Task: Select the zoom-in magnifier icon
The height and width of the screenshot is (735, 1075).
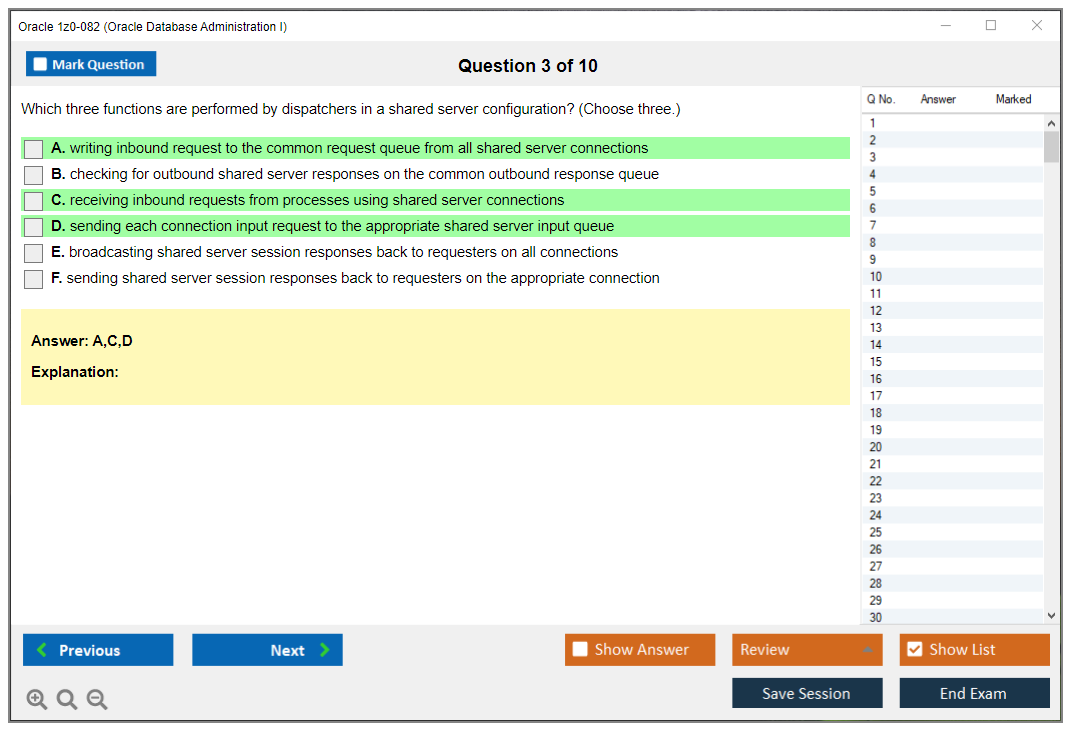Action: click(x=37, y=699)
